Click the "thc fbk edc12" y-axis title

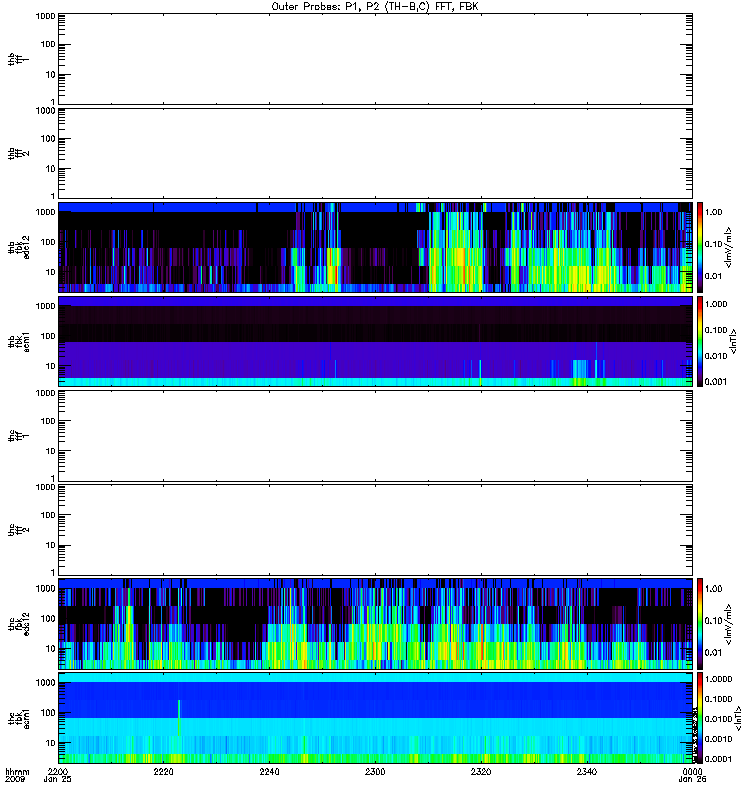click(19, 624)
